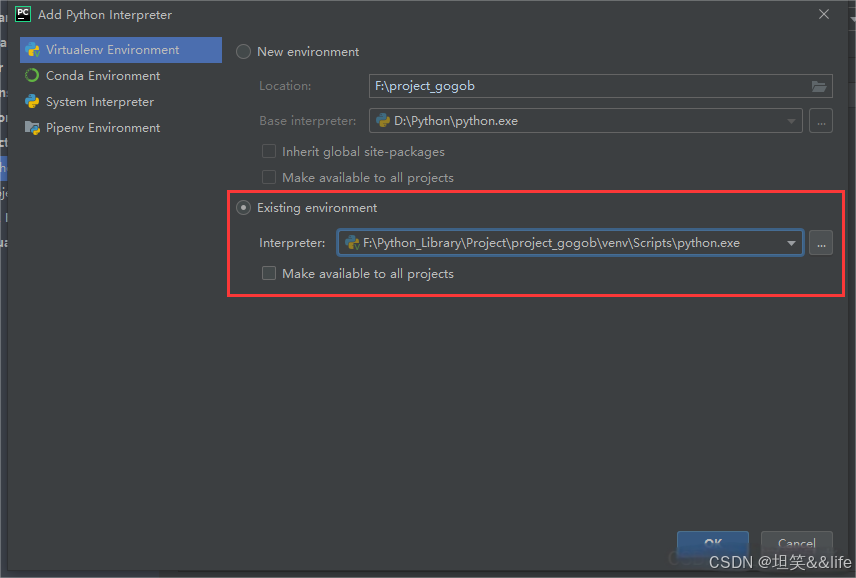
Task: Click the Cancel button
Action: 796,543
